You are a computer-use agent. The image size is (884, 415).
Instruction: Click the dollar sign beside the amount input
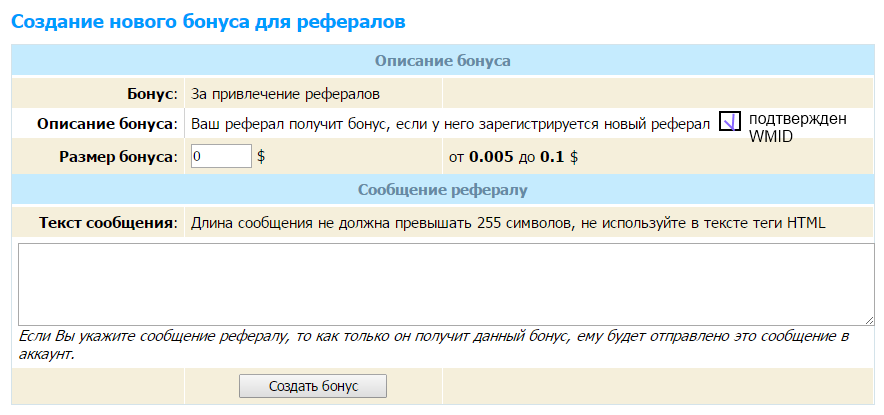coord(261,156)
